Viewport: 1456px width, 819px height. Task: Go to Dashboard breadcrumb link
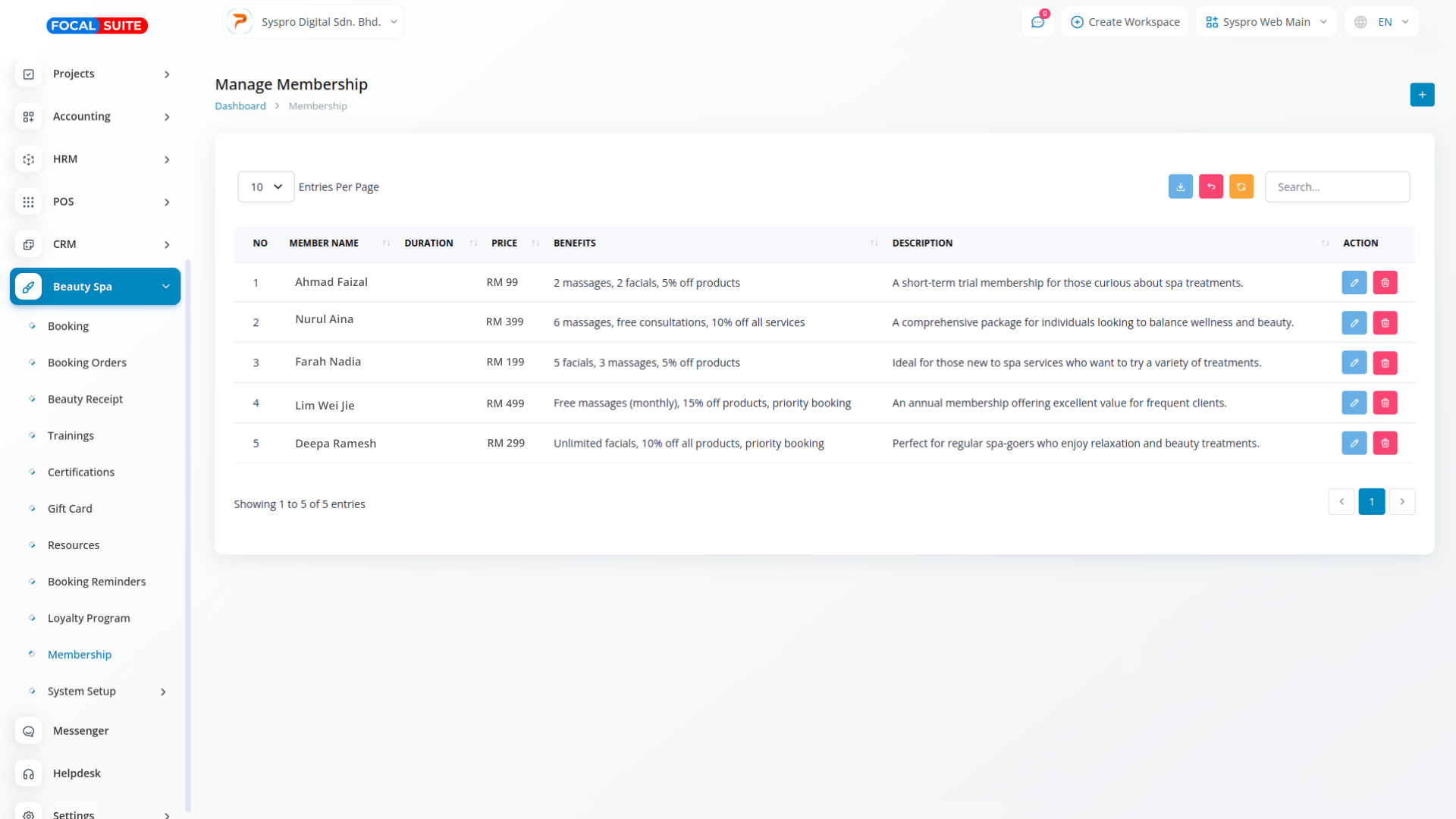(x=240, y=106)
